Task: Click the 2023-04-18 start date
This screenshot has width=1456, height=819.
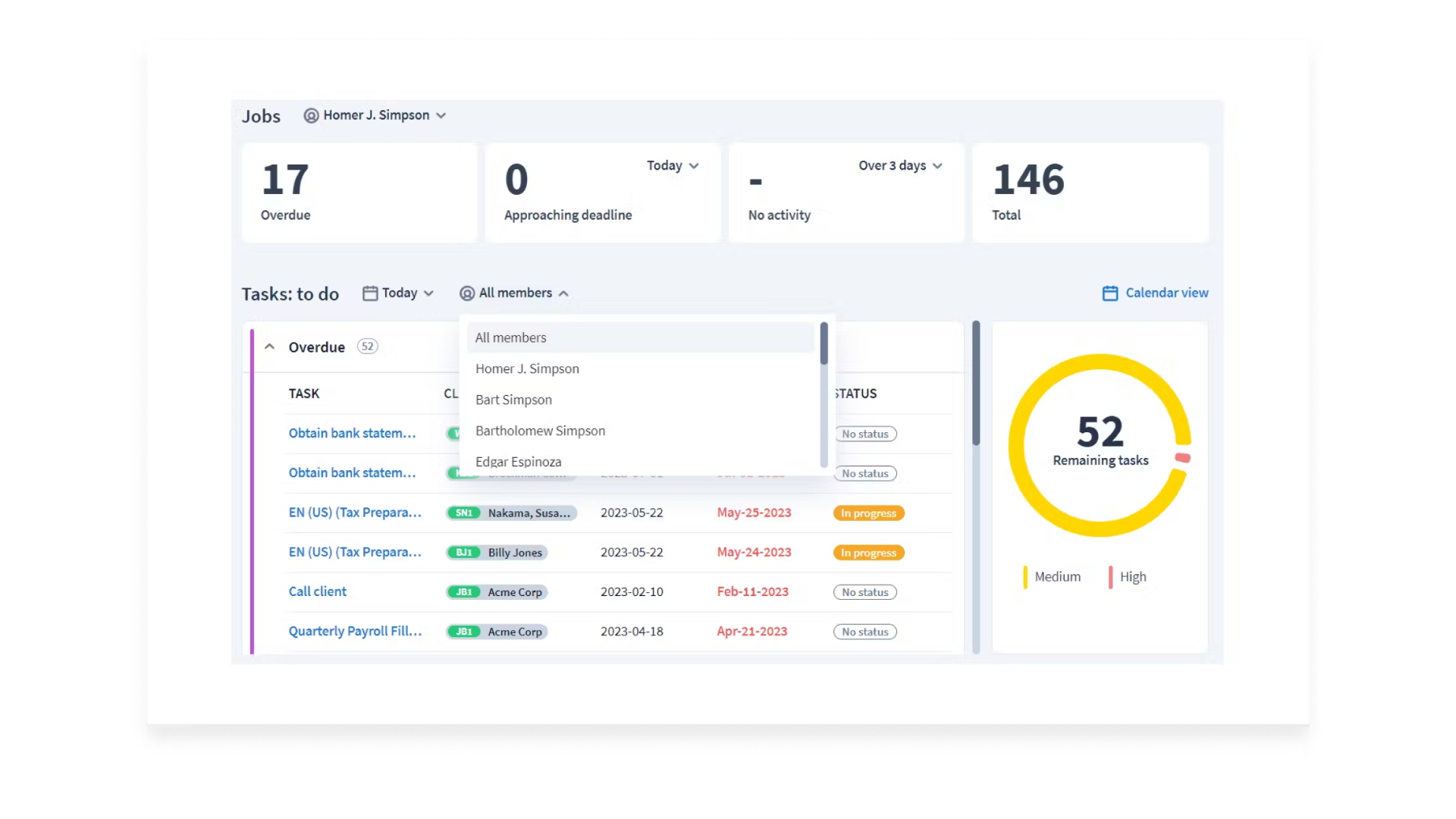Action: tap(632, 631)
